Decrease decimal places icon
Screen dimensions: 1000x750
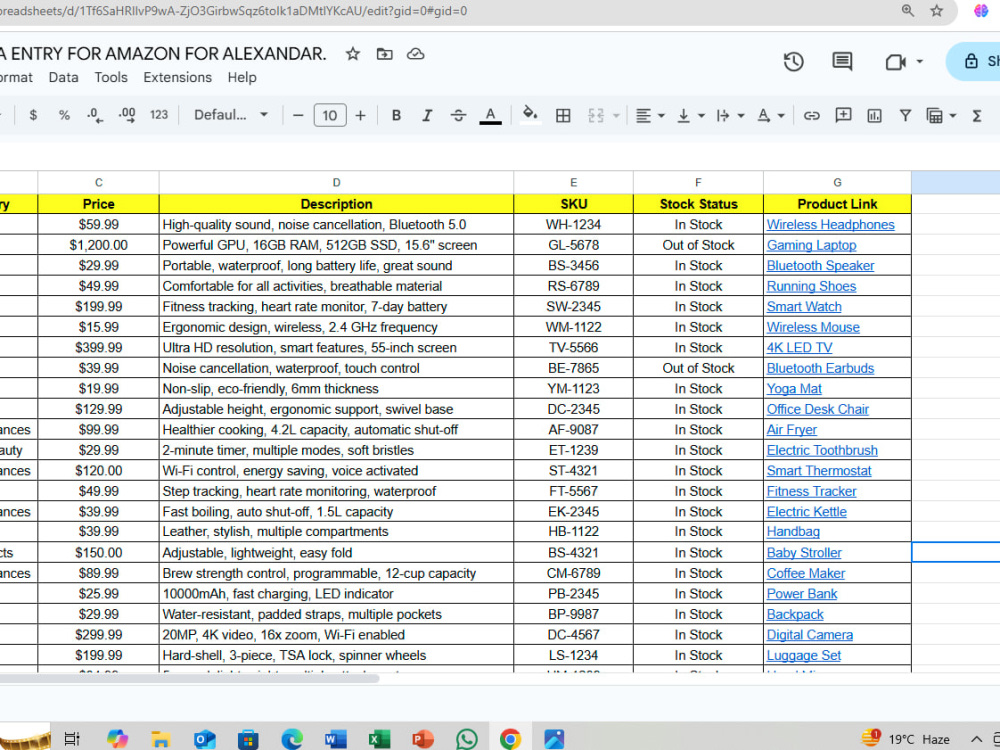pos(95,115)
